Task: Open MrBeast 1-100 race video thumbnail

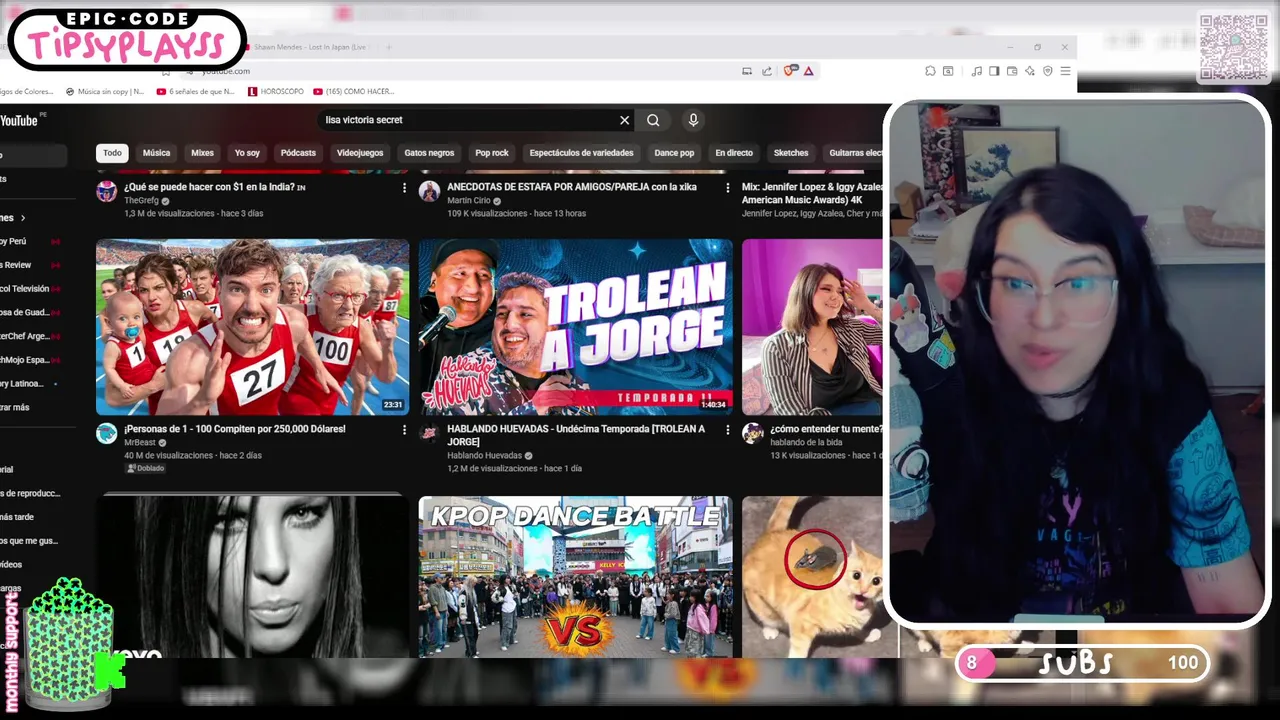Action: coord(252,327)
